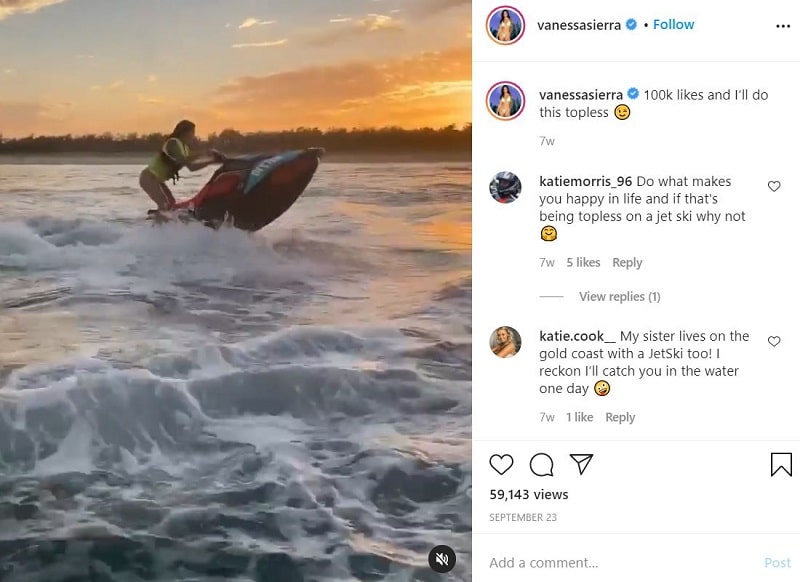
Task: Expand View replies (1)
Action: pos(619,296)
